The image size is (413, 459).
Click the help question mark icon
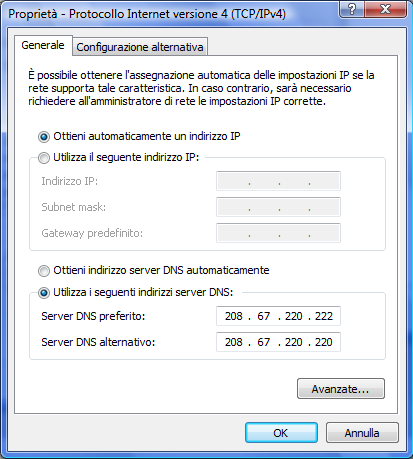(352, 9)
